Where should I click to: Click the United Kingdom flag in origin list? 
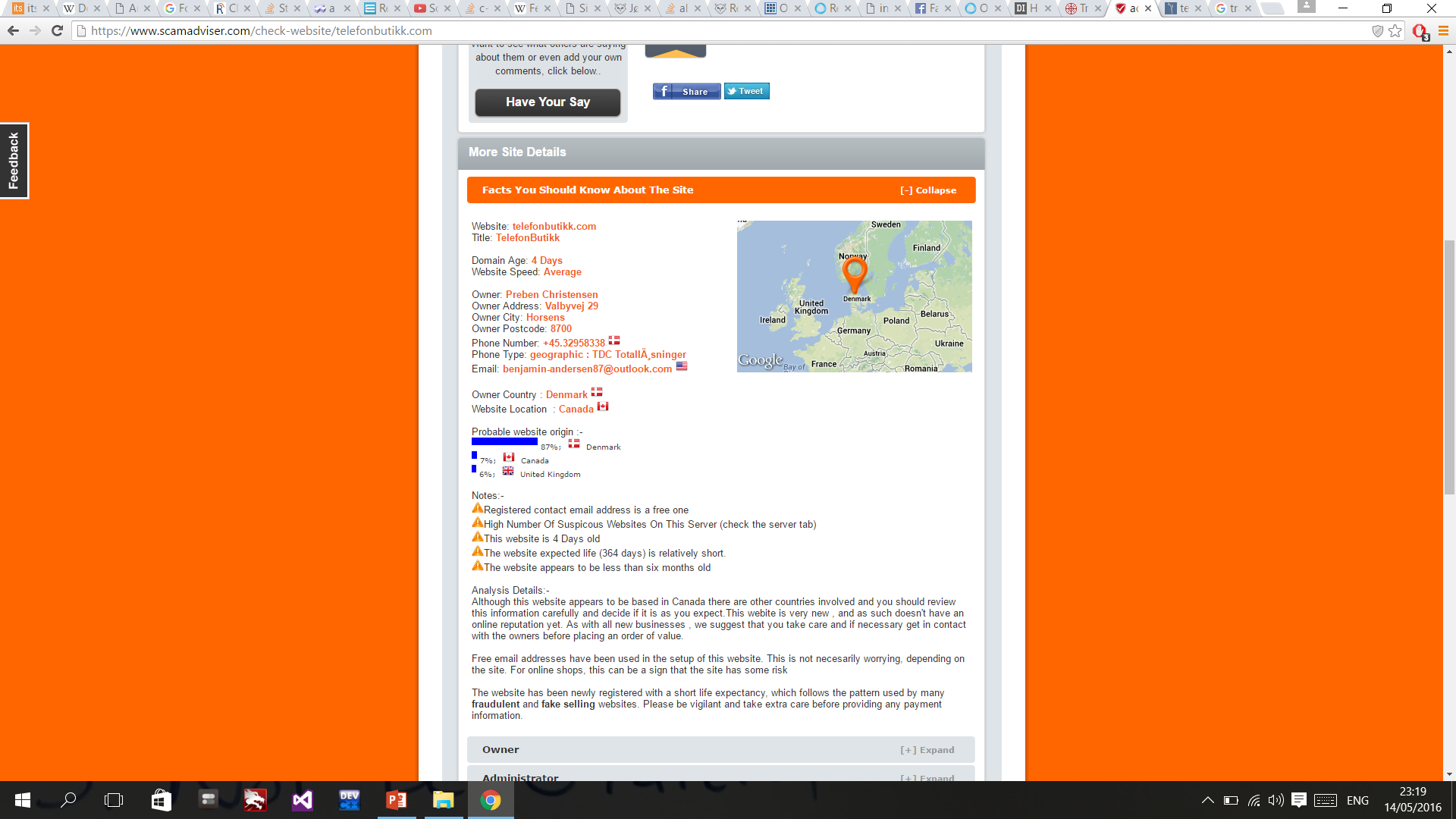coord(508,471)
